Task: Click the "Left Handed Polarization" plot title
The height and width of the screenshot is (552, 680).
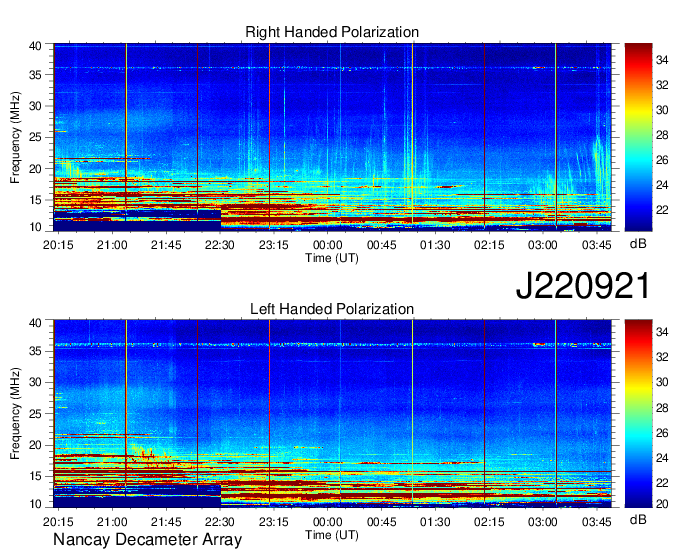Action: [x=332, y=309]
